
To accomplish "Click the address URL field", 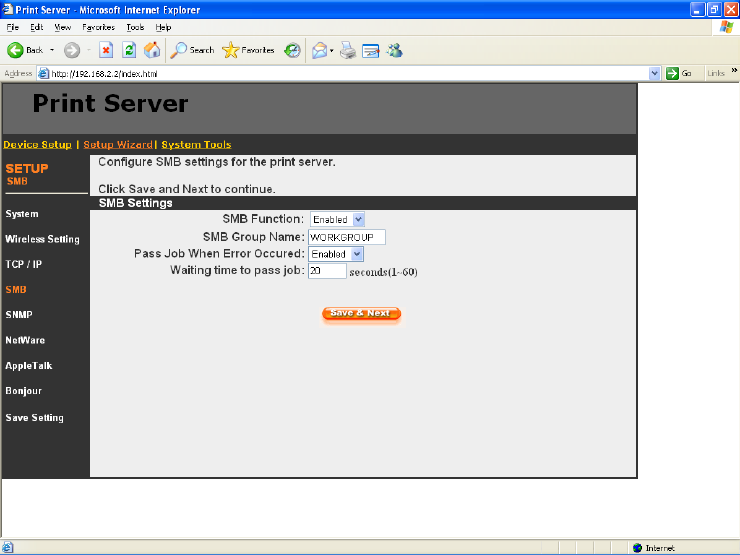I will coord(348,74).
